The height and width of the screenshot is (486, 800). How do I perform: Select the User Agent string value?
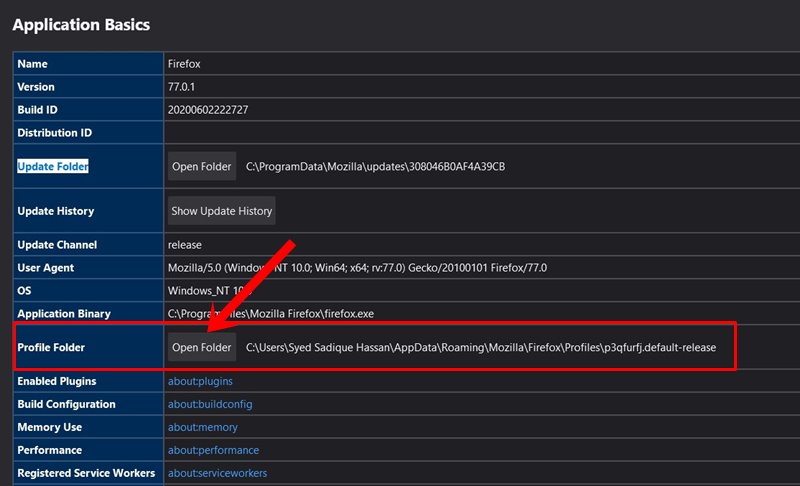pos(357,268)
